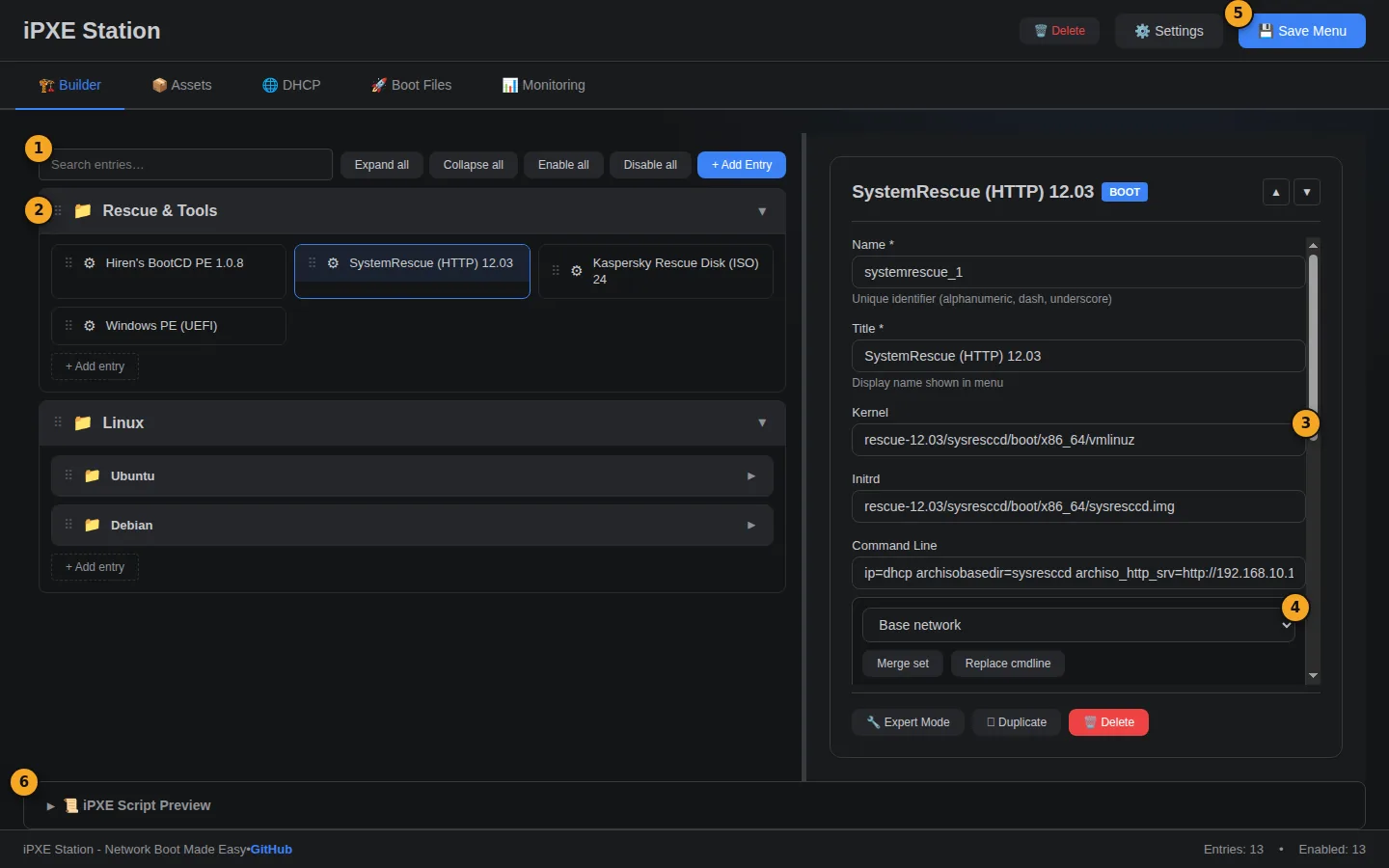Open the Base network dropdown
This screenshot has height=868, width=1389.
[1078, 625]
